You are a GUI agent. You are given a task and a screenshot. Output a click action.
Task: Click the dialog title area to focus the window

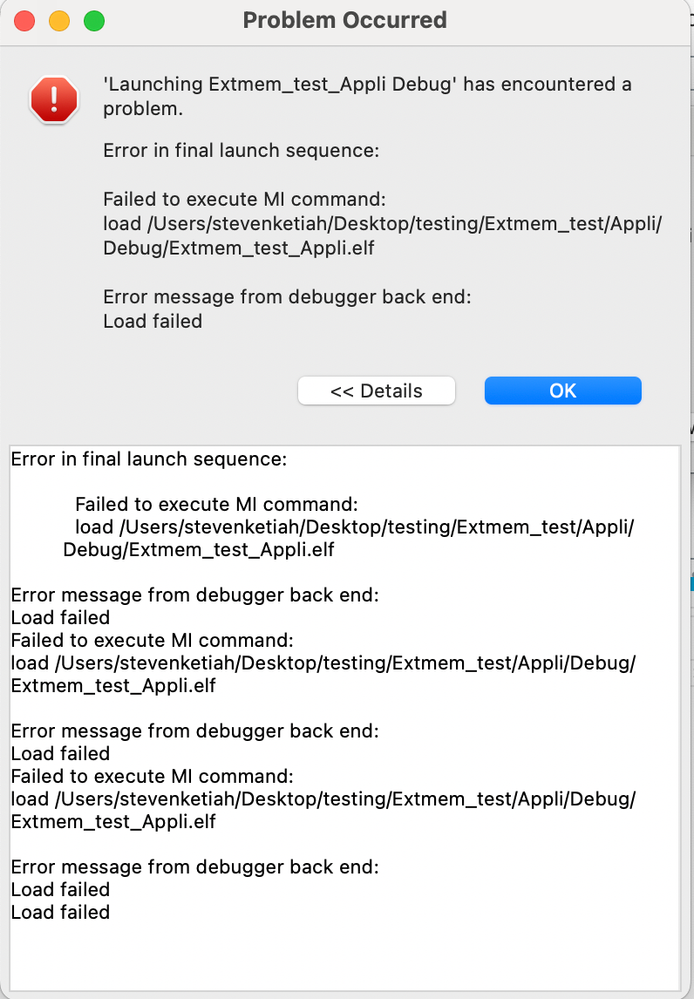345,20
